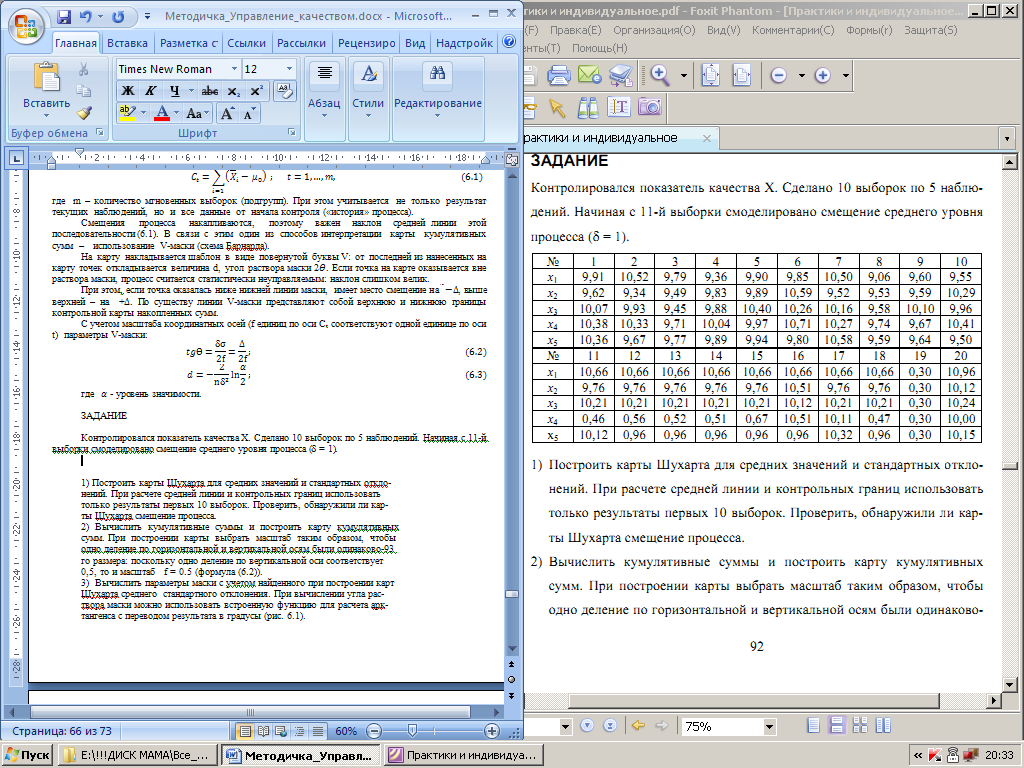
Task: Expand the Абзац paragraph group
Action: [325, 98]
